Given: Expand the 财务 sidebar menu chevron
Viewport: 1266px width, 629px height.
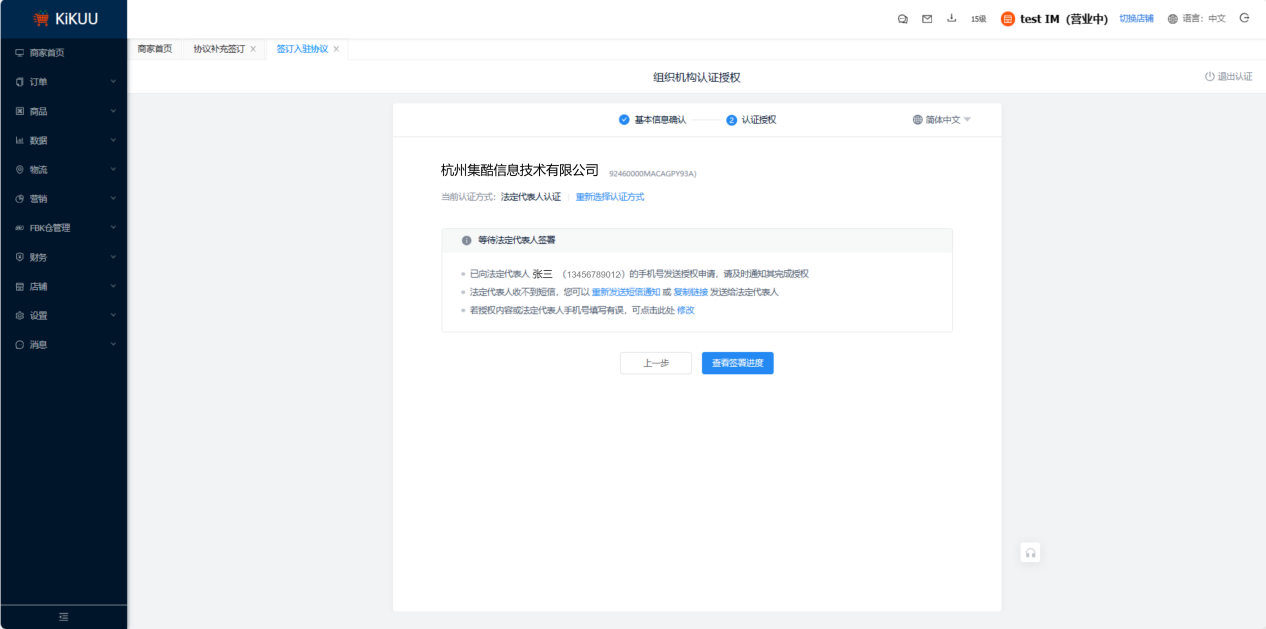Looking at the screenshot, I should tap(113, 257).
